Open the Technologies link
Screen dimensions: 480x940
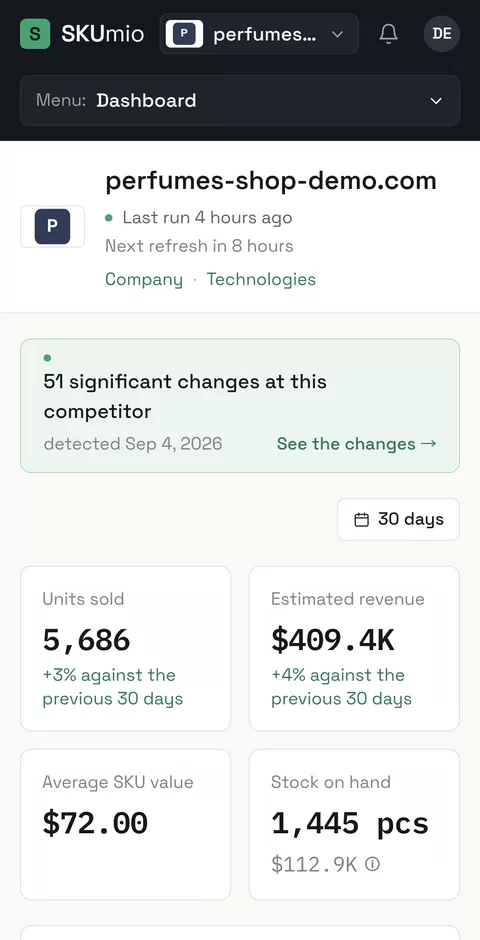tap(261, 279)
